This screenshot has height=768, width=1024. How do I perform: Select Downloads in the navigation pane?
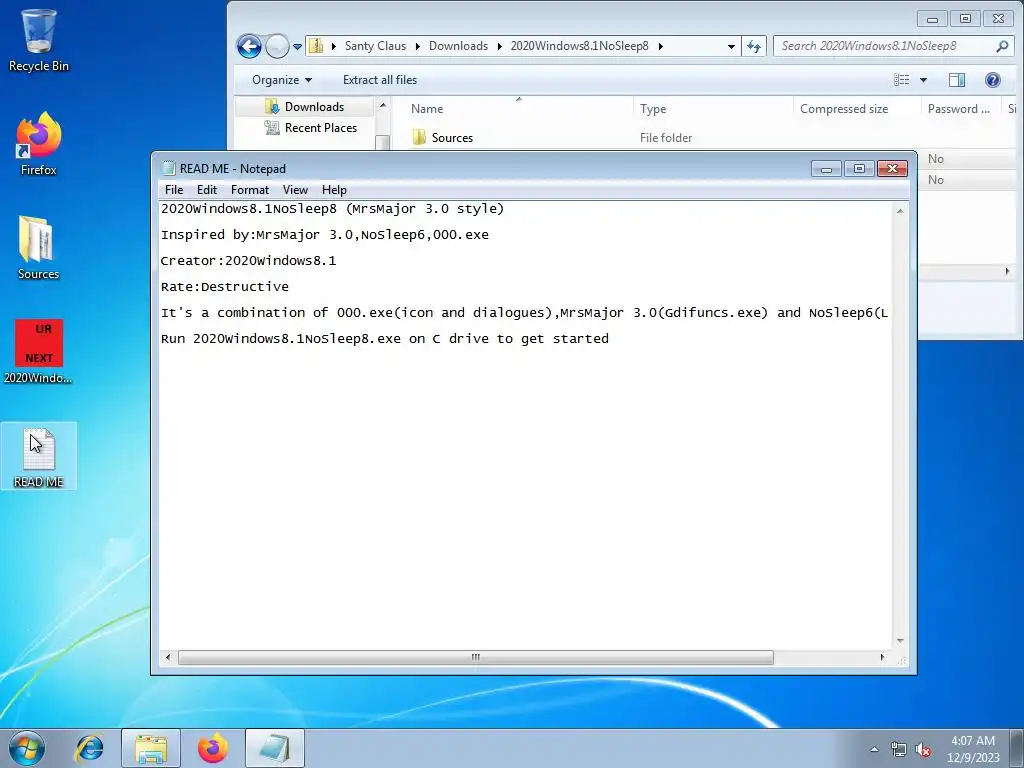[x=304, y=106]
